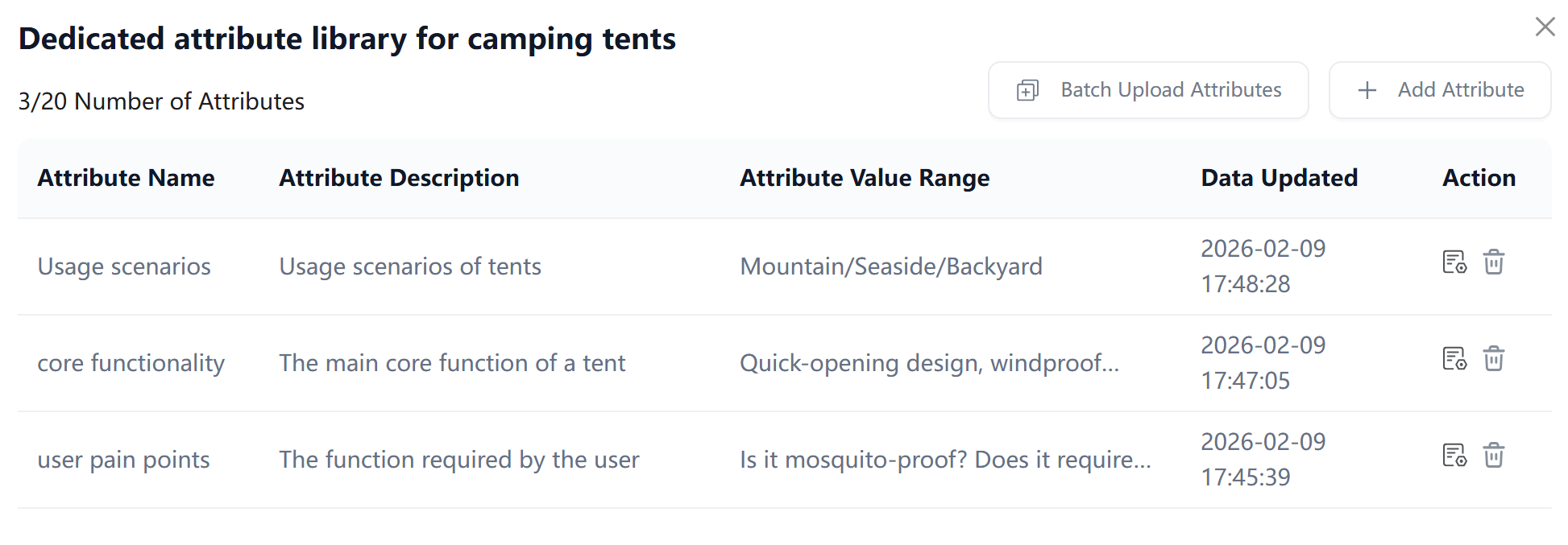Viewport: 1568px width, 545px height.
Task: Edit the user pain points attribute
Action: coord(1454,456)
